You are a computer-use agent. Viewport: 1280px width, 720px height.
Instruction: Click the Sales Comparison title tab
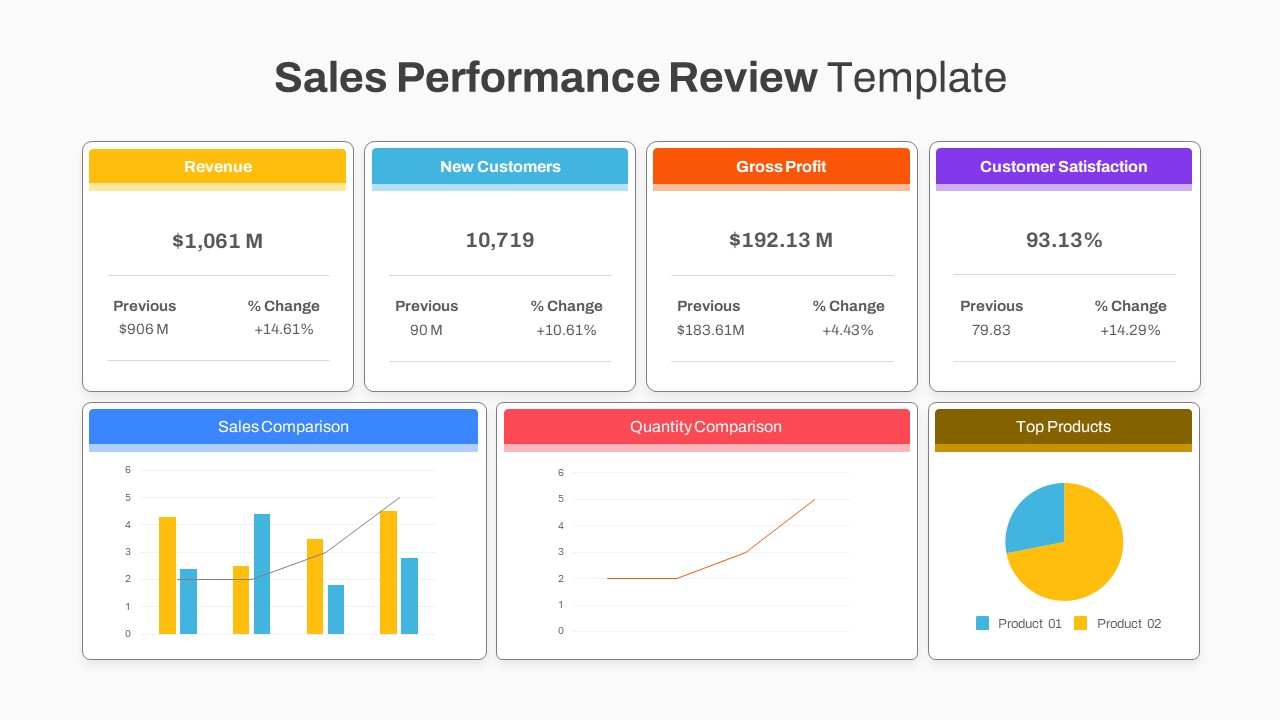point(284,427)
